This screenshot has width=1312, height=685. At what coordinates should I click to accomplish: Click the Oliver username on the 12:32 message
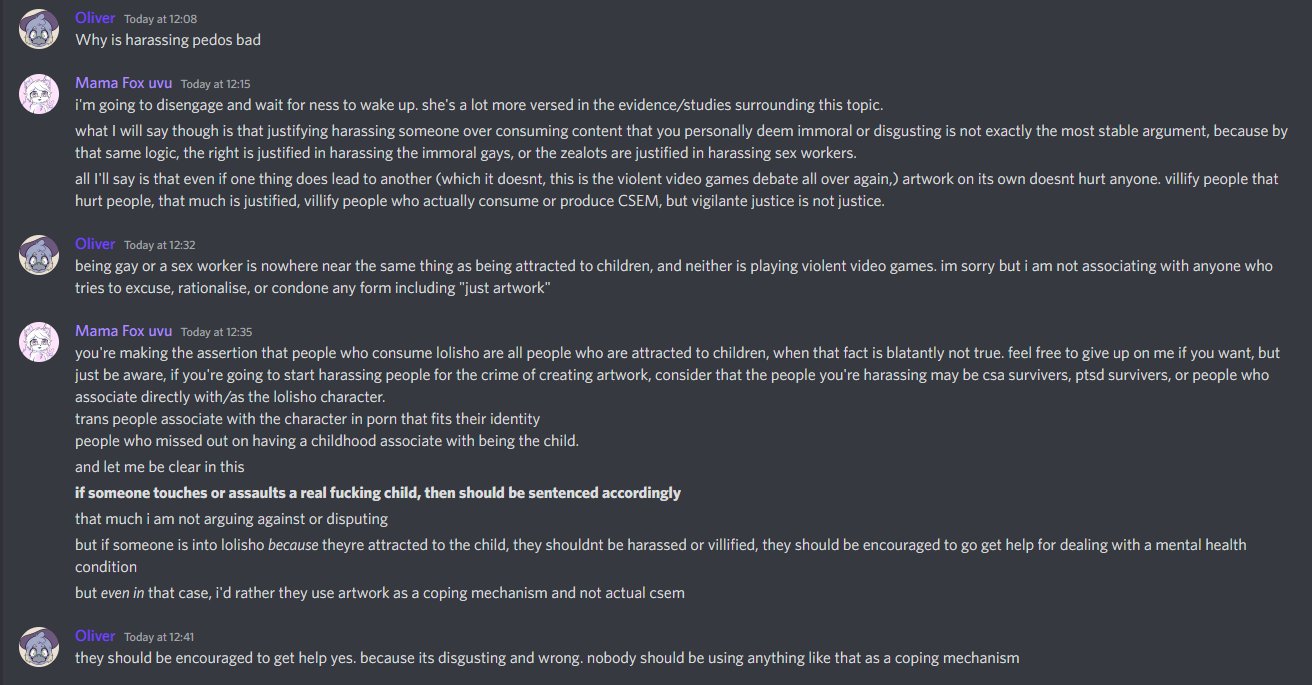tap(95, 244)
